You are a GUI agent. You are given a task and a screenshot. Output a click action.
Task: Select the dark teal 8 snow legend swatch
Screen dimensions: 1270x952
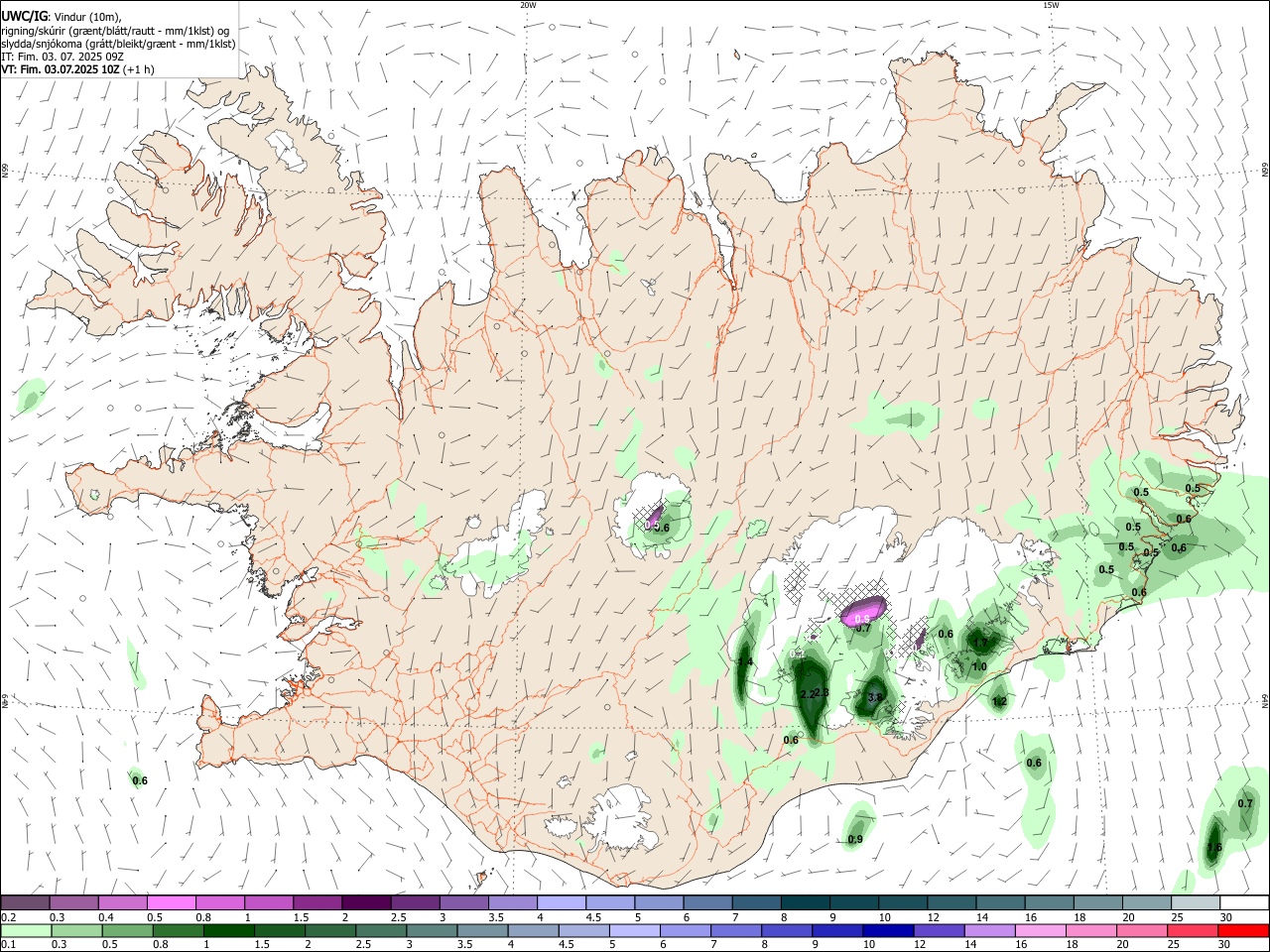click(x=805, y=902)
